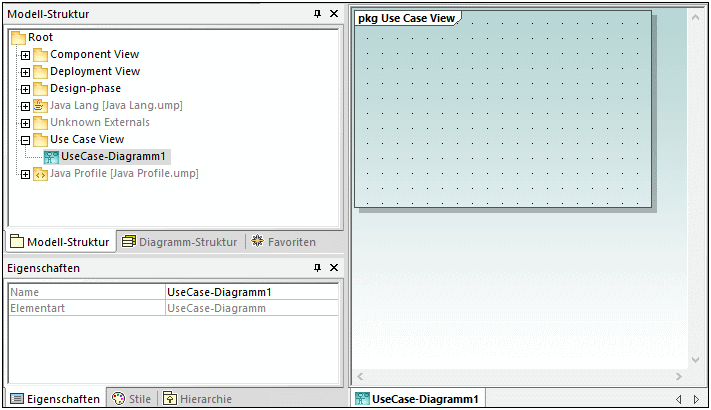Viewport: 711px width, 410px height.
Task: Select Deployment View in the tree
Action: point(95,71)
